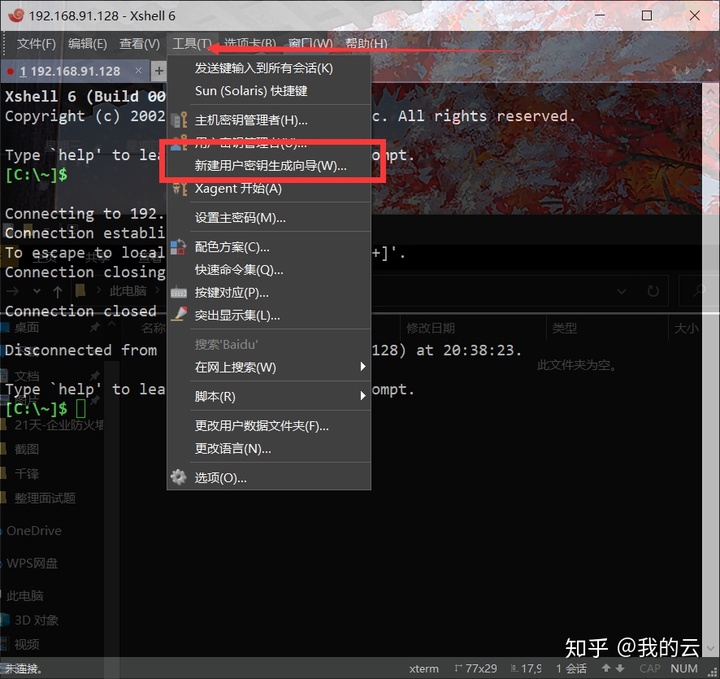Click the terminal prompt cursor block
The width and height of the screenshot is (720, 679).
(81, 408)
